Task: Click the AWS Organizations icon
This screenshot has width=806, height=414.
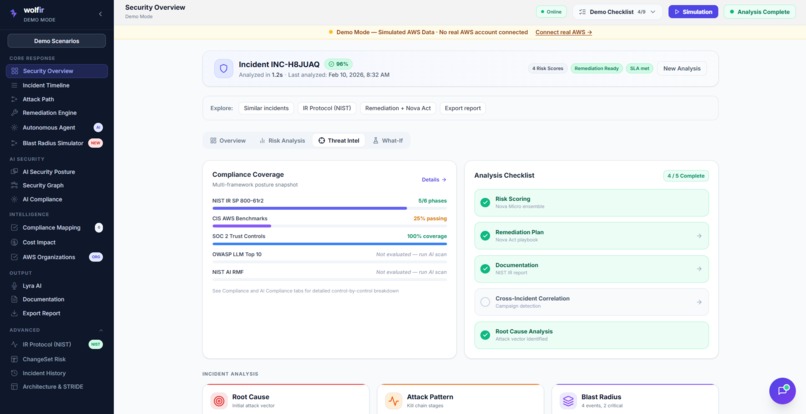Action: (x=14, y=257)
